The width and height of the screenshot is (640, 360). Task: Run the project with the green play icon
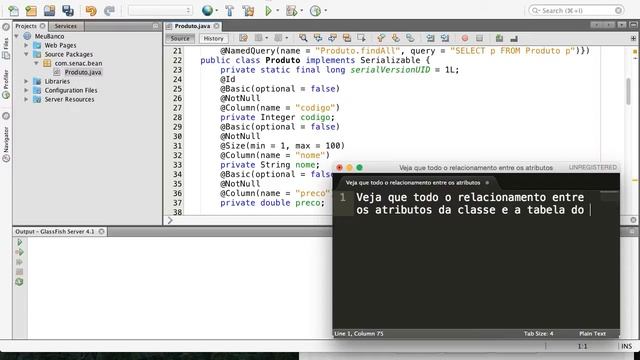269,11
